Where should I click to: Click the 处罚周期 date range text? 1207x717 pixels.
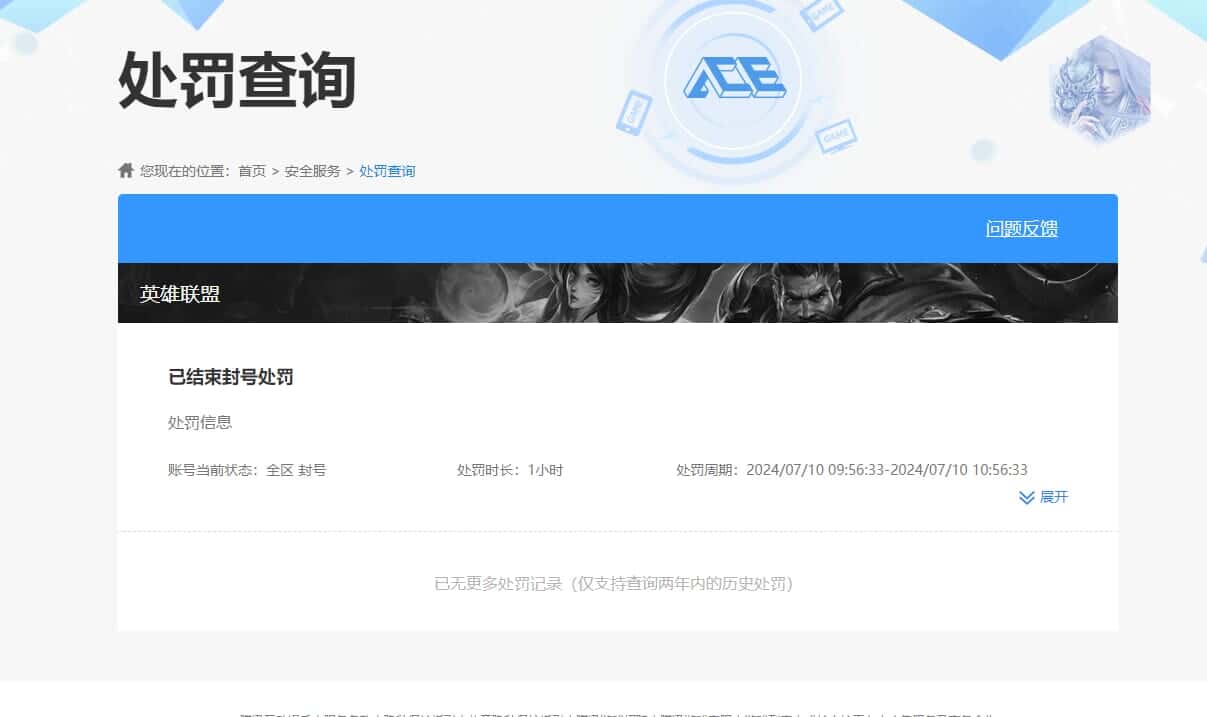(852, 470)
